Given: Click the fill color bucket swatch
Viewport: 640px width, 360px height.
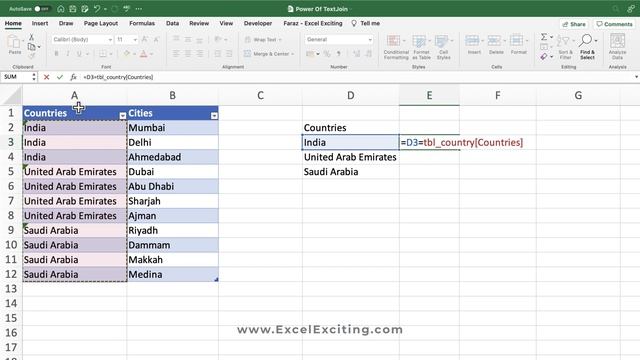Looking at the screenshot, I should (127, 53).
